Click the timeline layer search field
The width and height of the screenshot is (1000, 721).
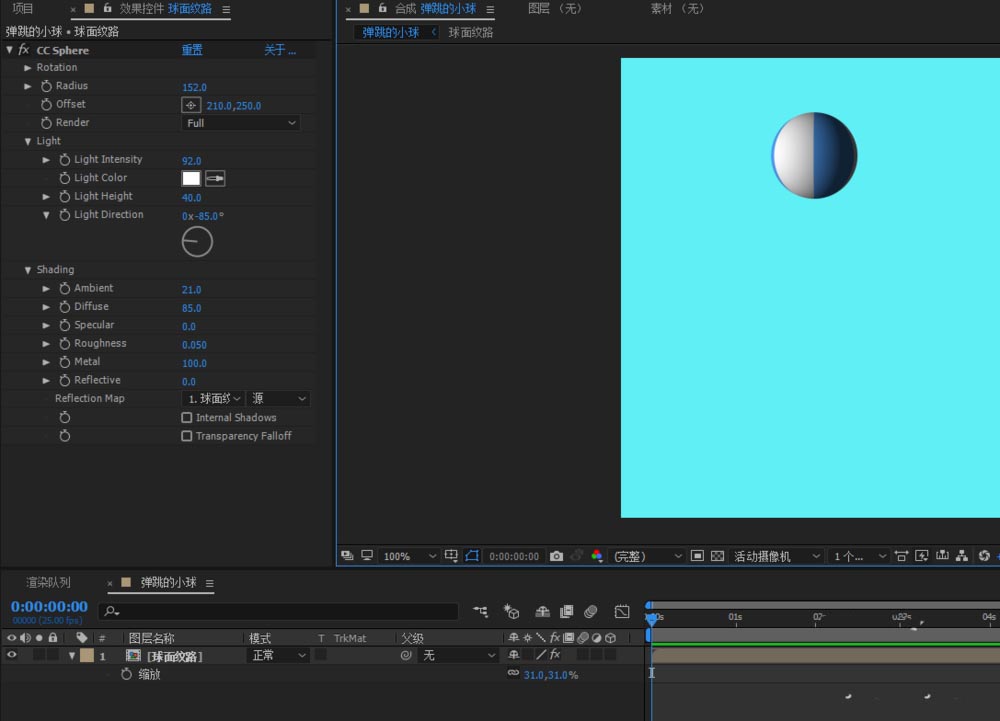click(x=280, y=611)
